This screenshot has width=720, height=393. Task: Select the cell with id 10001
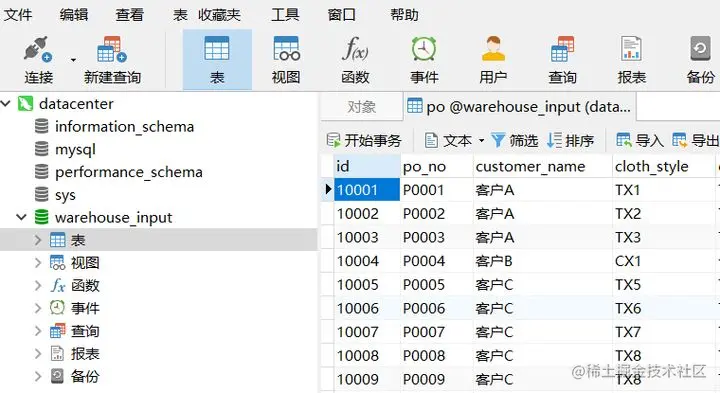pos(367,190)
